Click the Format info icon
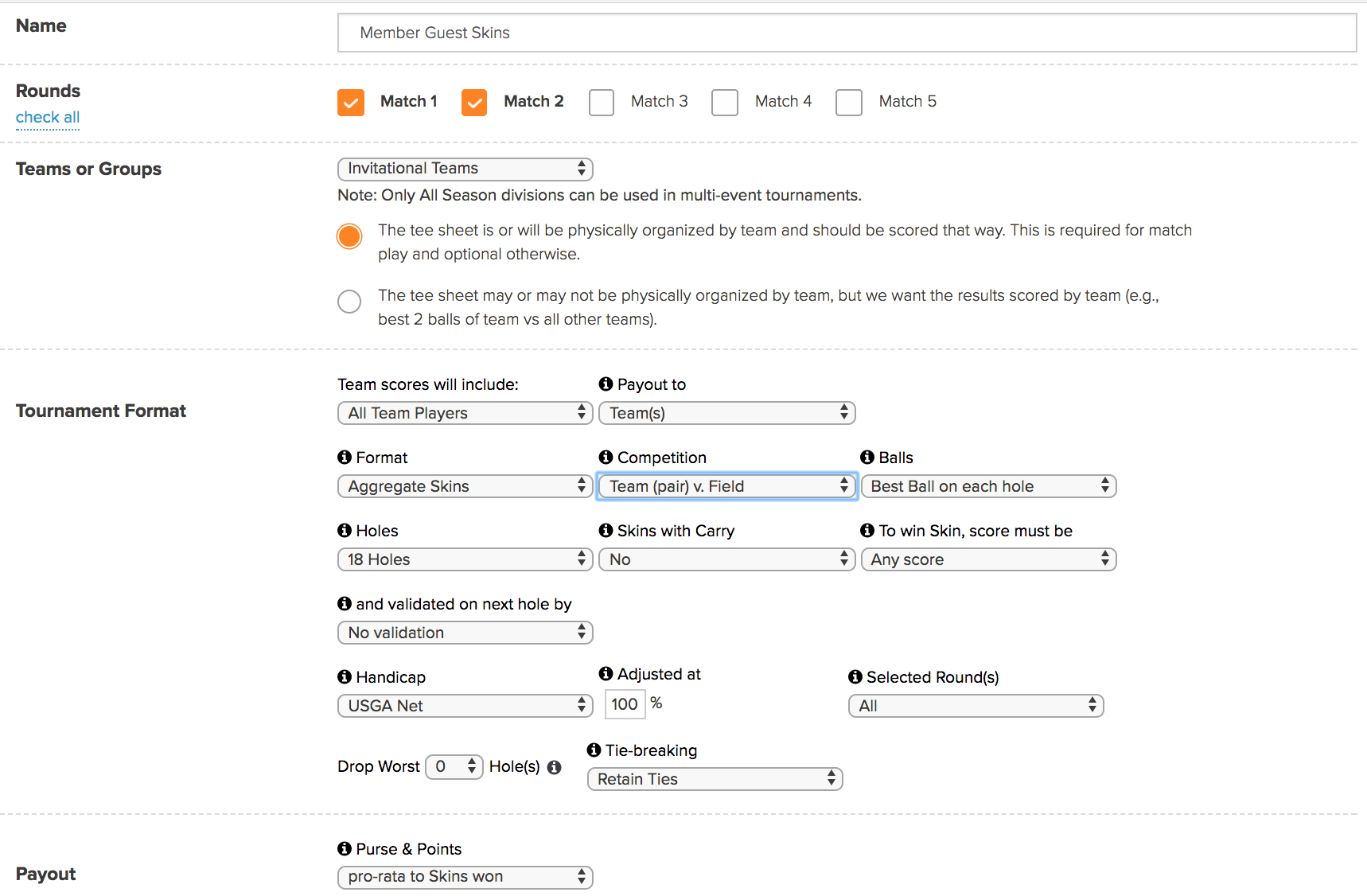 click(x=345, y=457)
